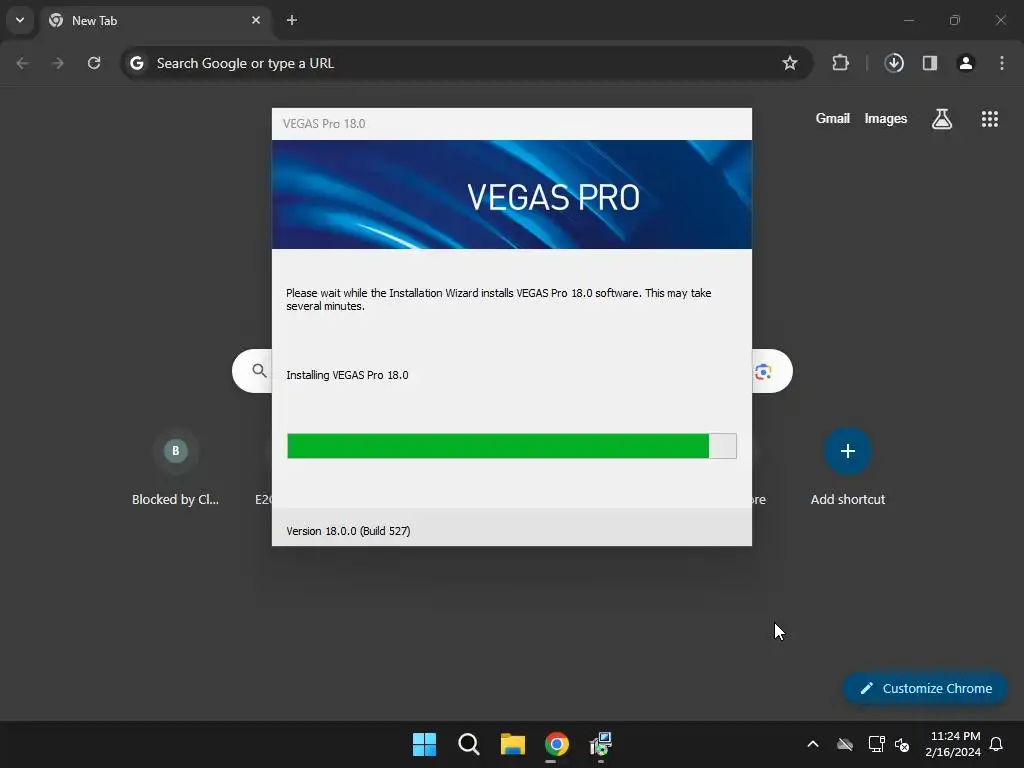The width and height of the screenshot is (1024, 768).
Task: Click Version 18.0.0 (Build 527) text
Action: [348, 531]
